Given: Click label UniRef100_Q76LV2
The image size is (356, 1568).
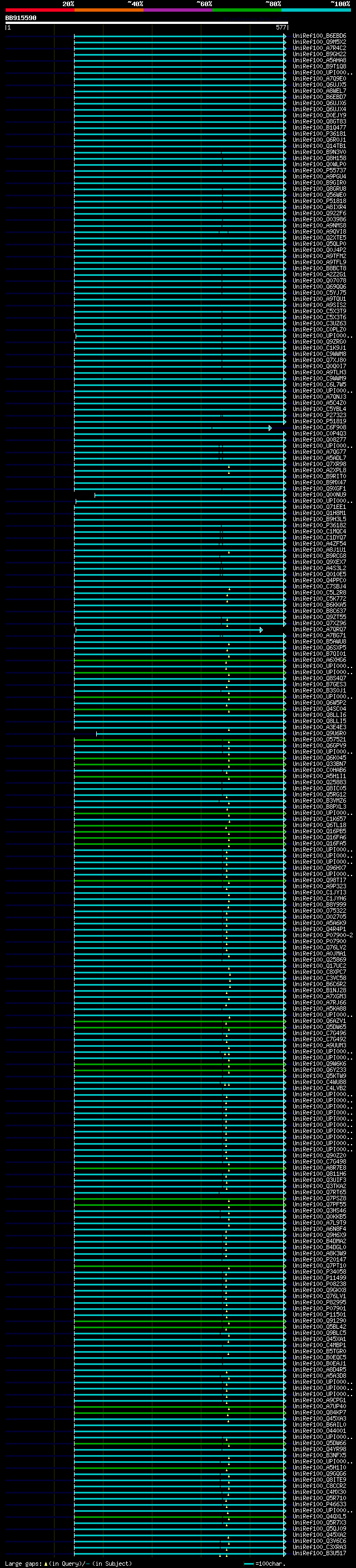Looking at the screenshot, I should (319, 947).
